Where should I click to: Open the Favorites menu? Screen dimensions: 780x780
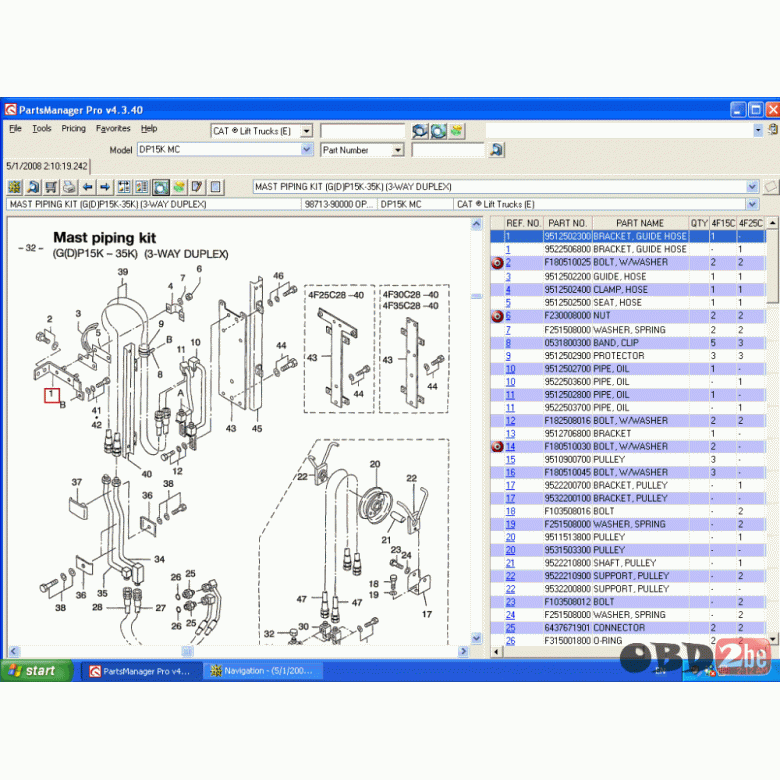pyautogui.click(x=113, y=128)
